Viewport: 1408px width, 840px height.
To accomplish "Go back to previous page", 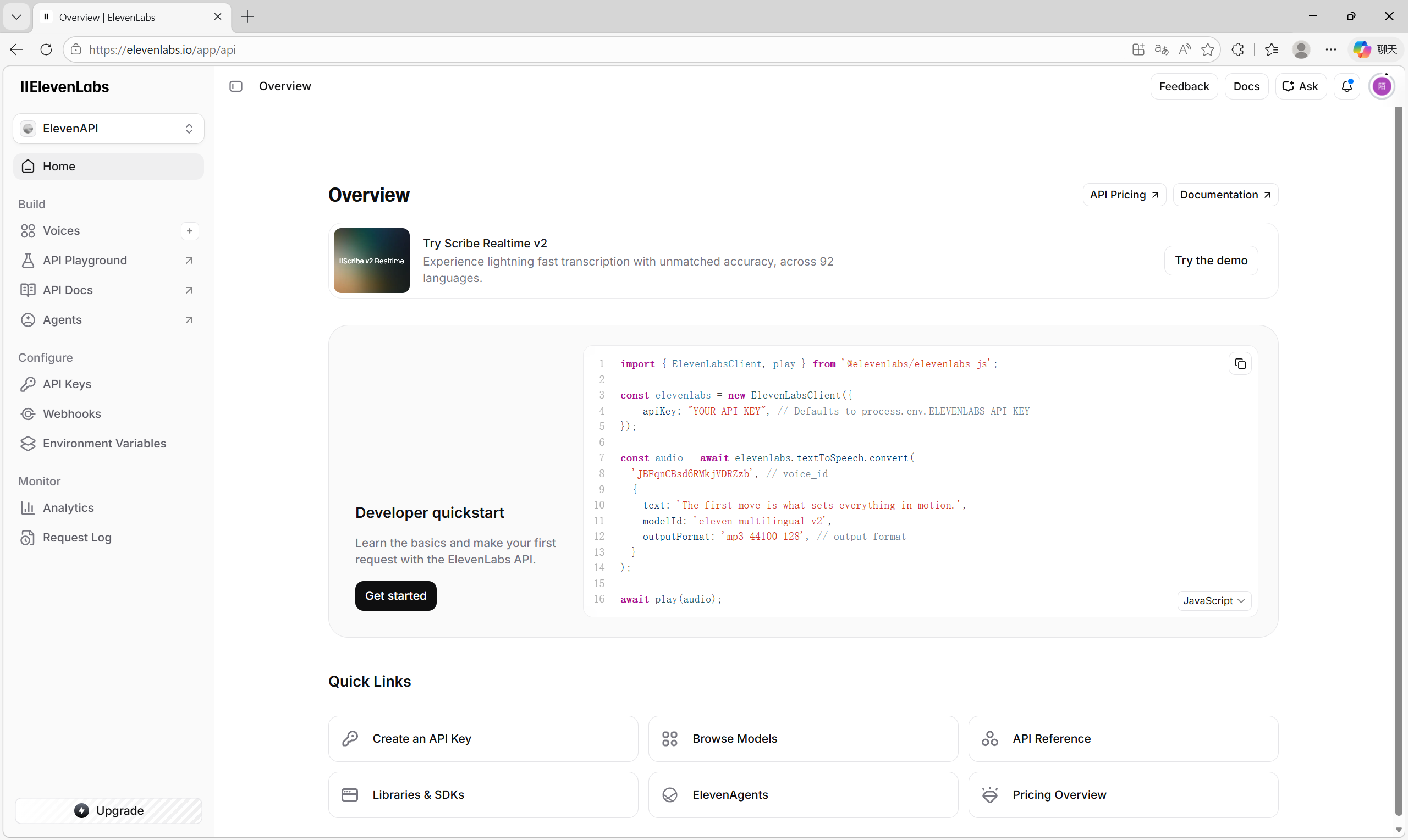I will coord(16,49).
